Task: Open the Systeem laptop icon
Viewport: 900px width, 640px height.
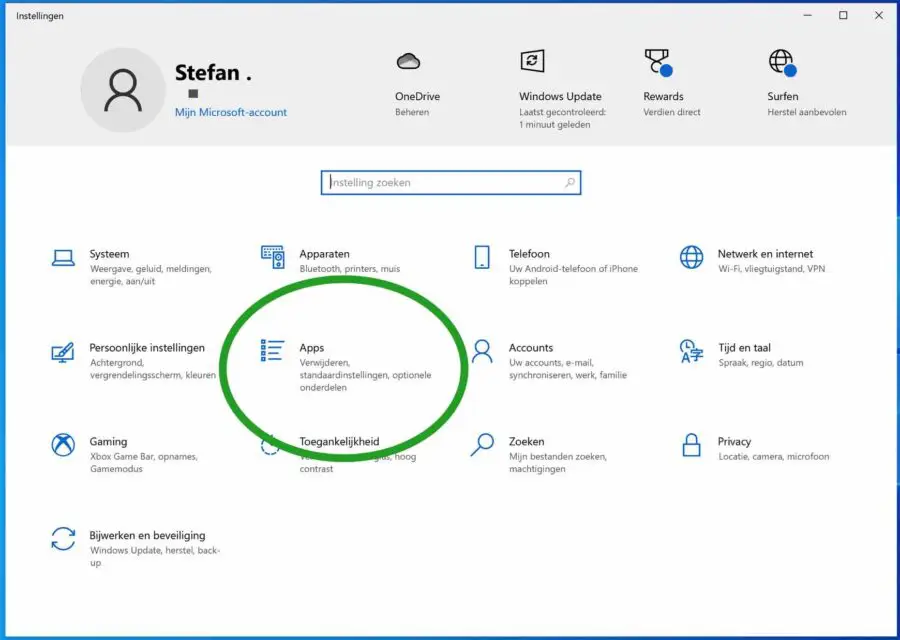Action: click(63, 258)
